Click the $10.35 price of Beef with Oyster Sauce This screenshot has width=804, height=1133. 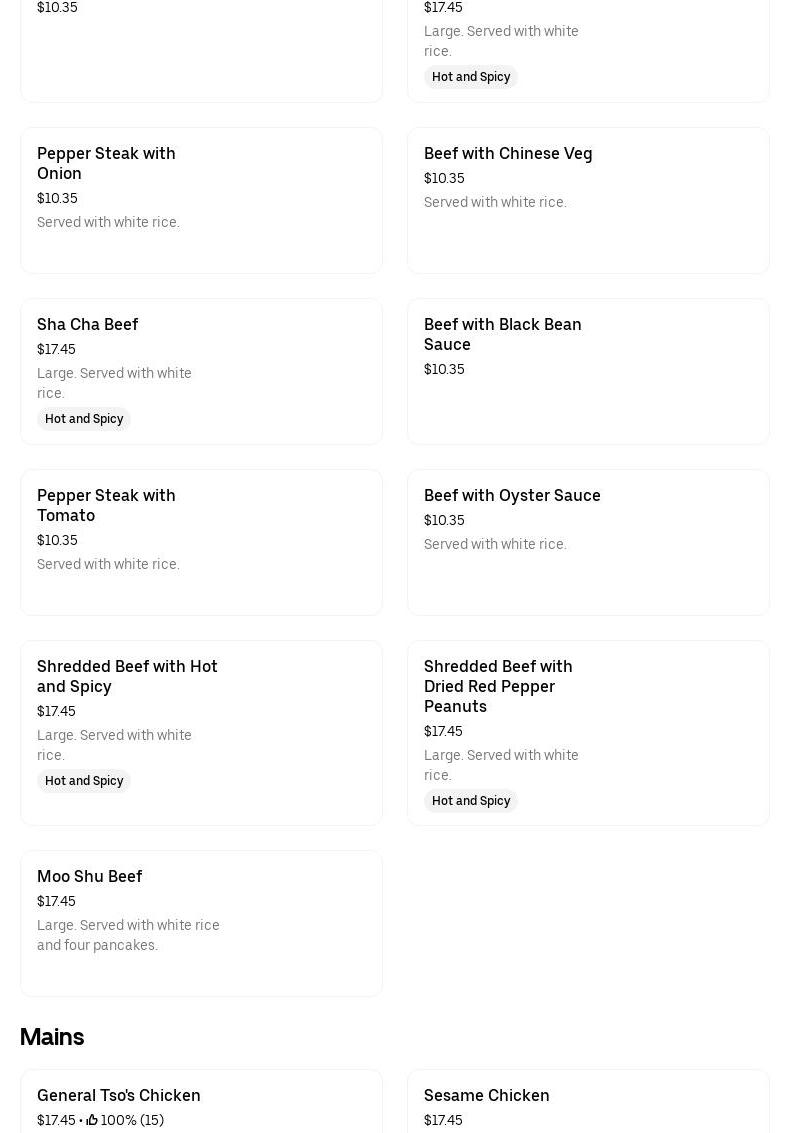pos(444,520)
